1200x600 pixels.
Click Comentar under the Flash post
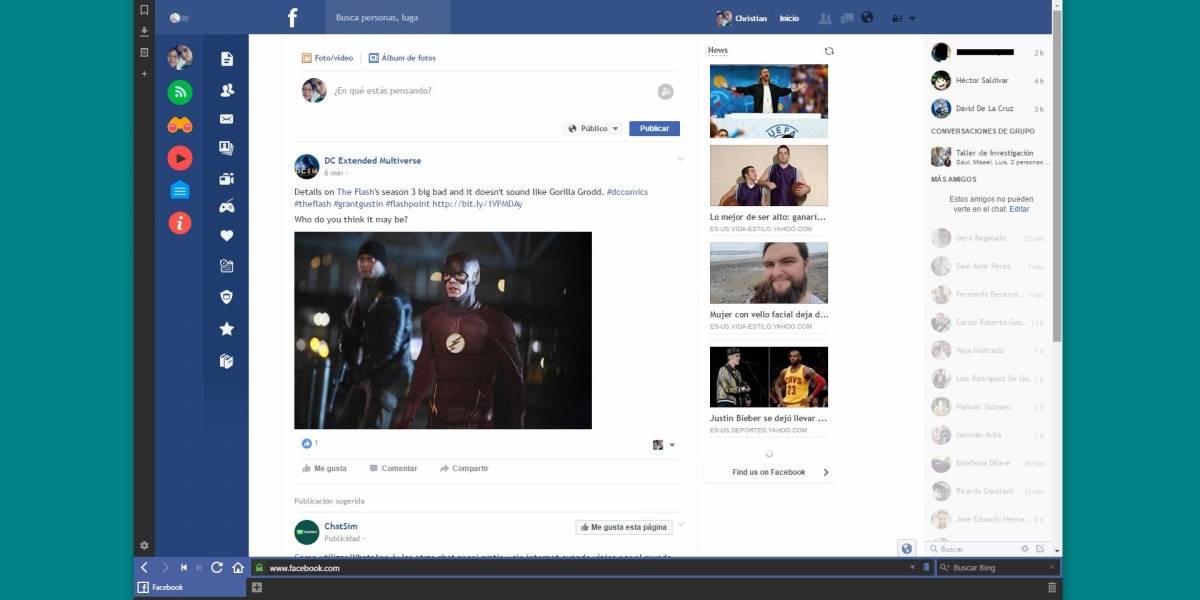click(x=393, y=468)
